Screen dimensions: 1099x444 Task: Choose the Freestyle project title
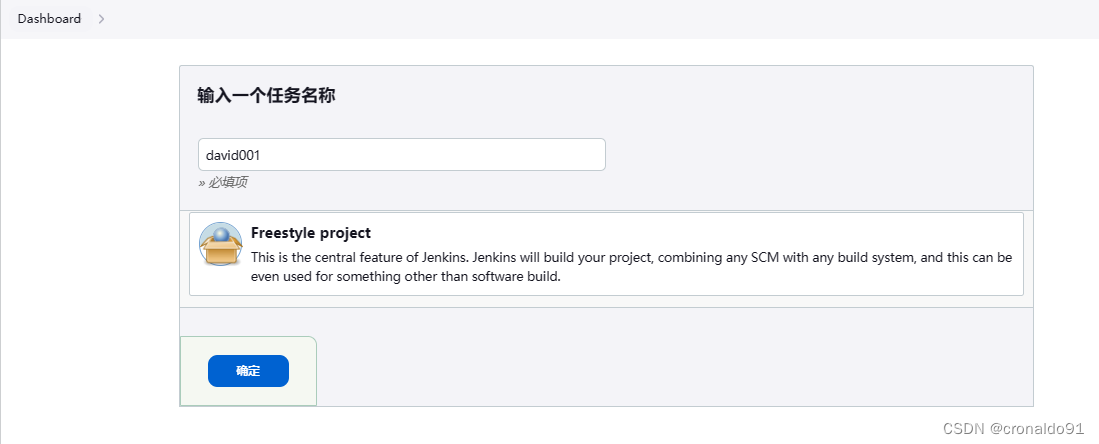tap(310, 233)
